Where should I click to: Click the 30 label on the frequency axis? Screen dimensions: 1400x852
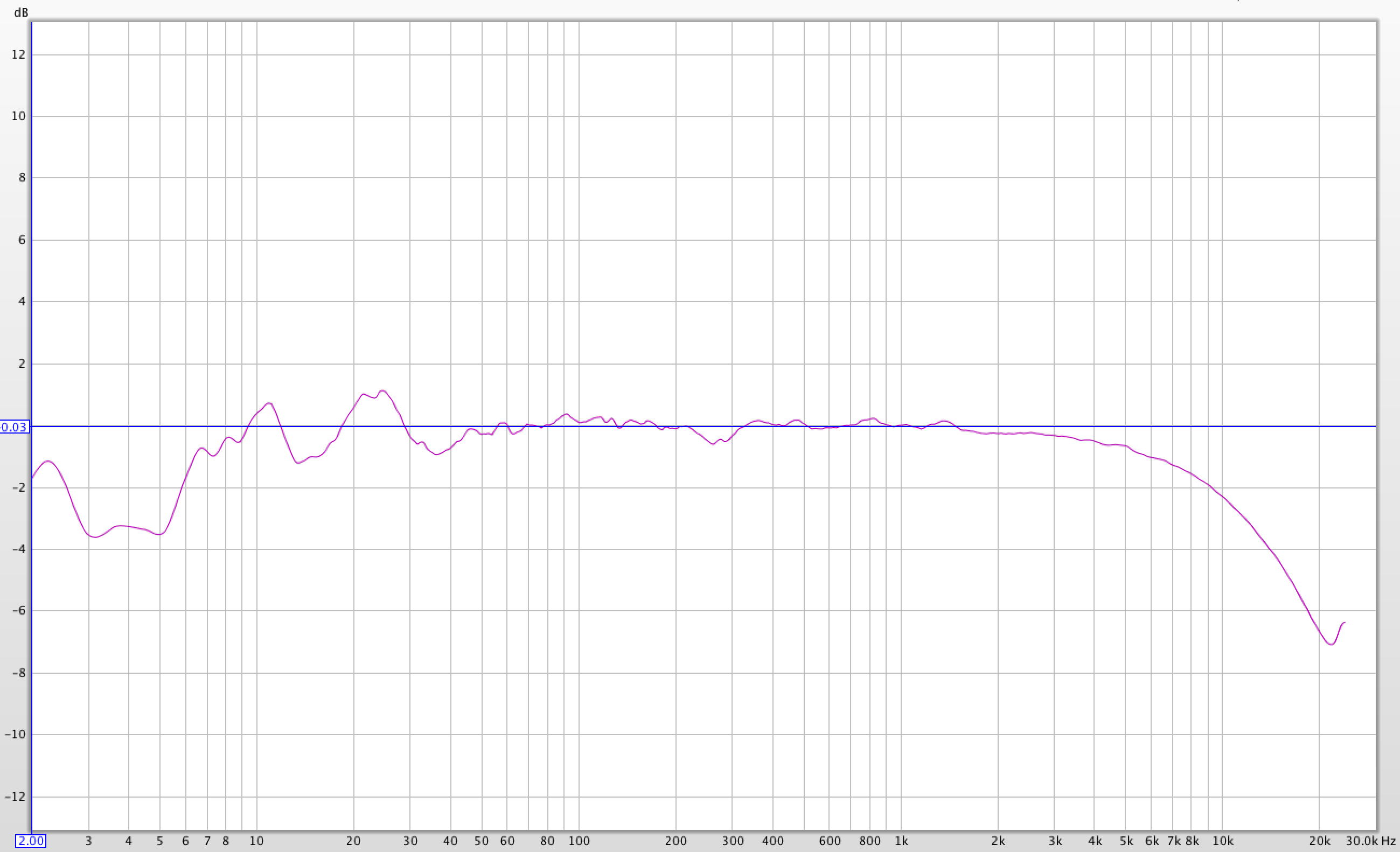410,841
